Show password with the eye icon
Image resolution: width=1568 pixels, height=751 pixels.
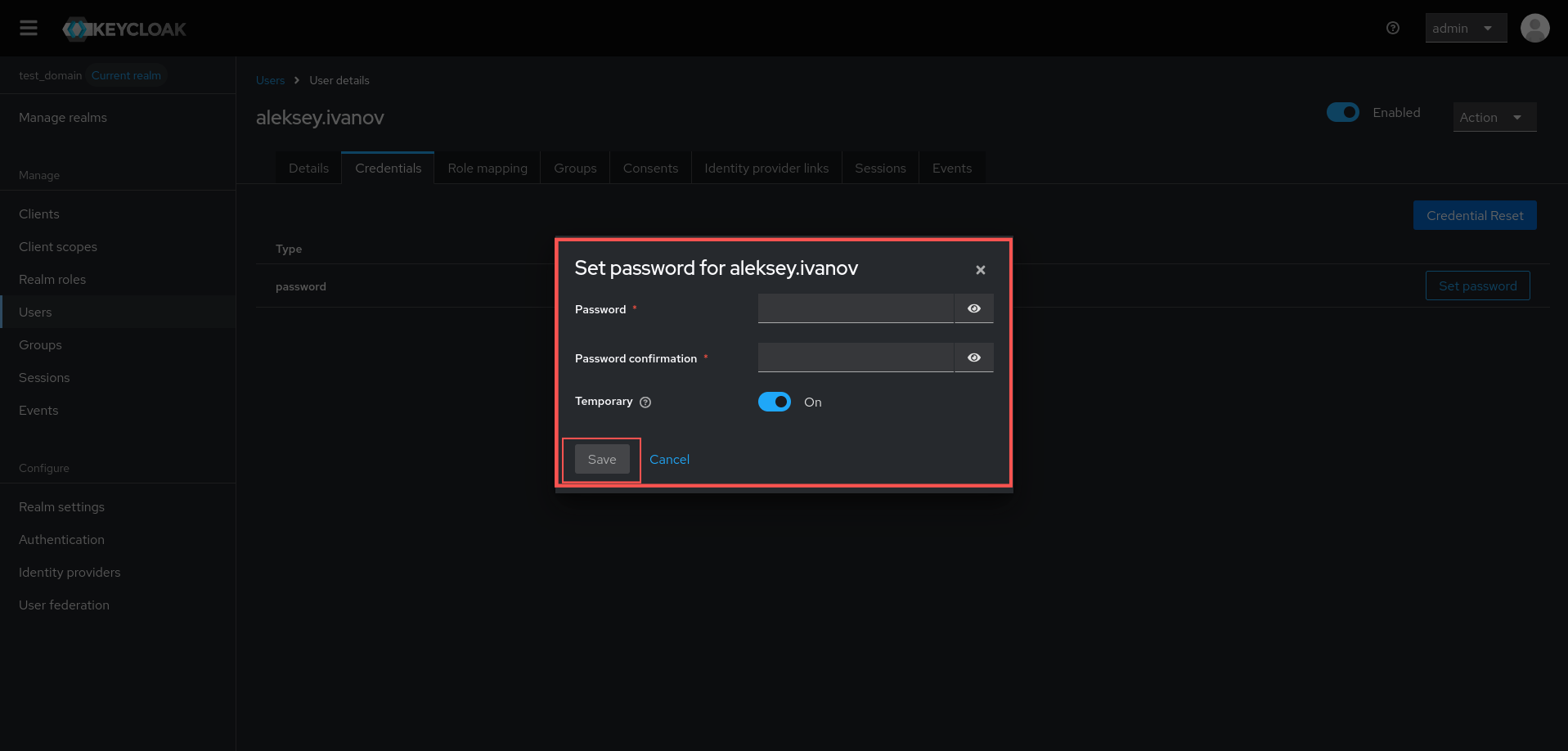pyautogui.click(x=973, y=308)
